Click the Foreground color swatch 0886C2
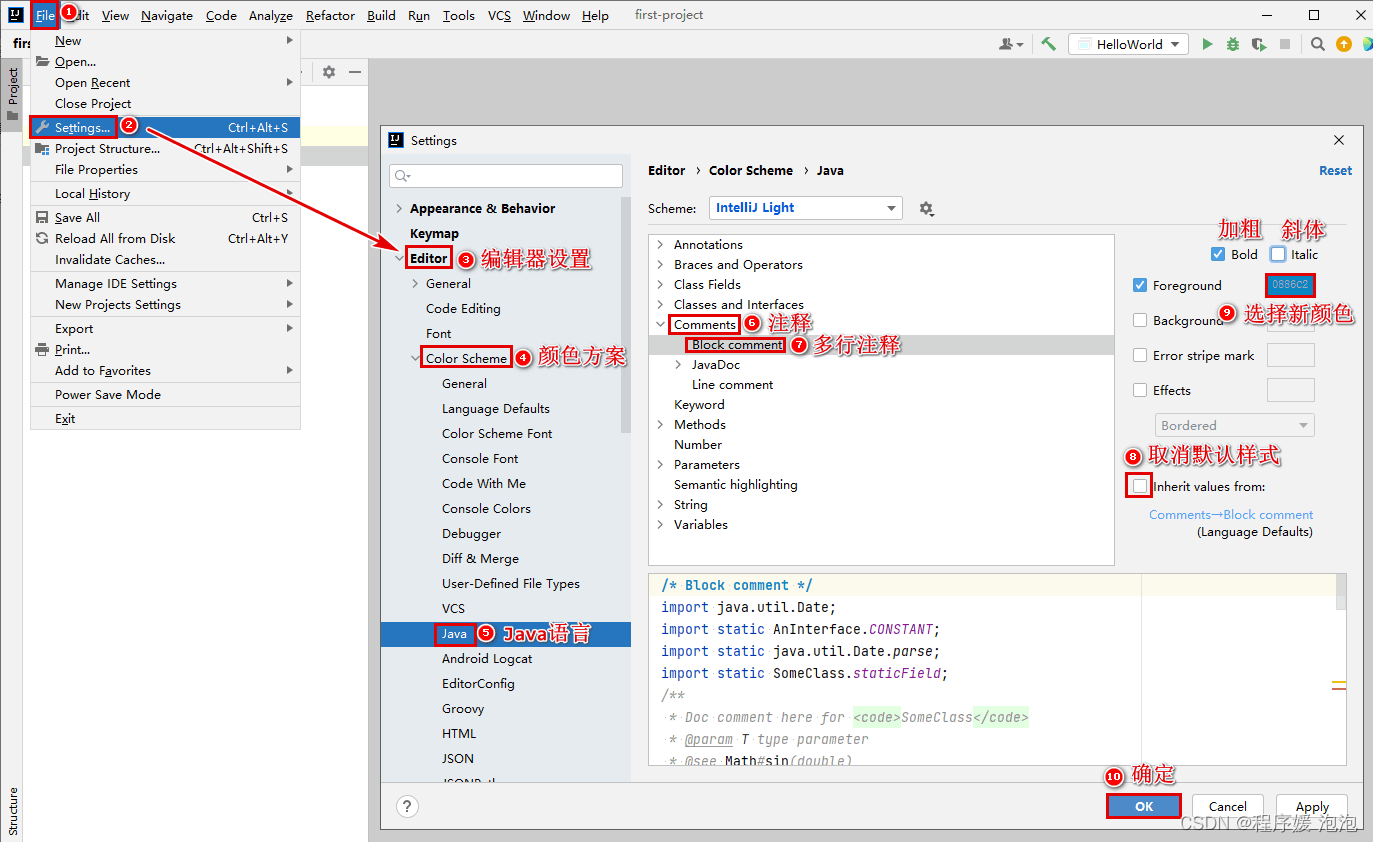Image resolution: width=1373 pixels, height=842 pixels. click(x=1290, y=285)
